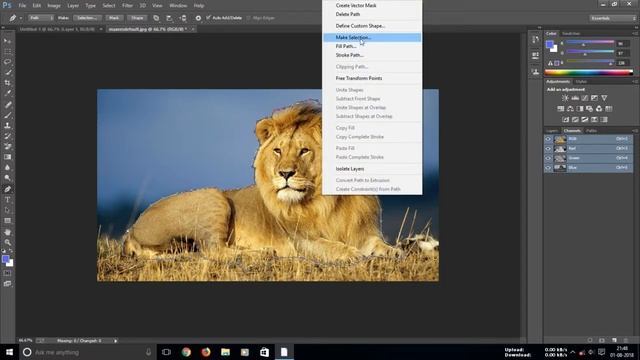Click the Mask button in options bar
This screenshot has height=360, width=640.
(114, 18)
